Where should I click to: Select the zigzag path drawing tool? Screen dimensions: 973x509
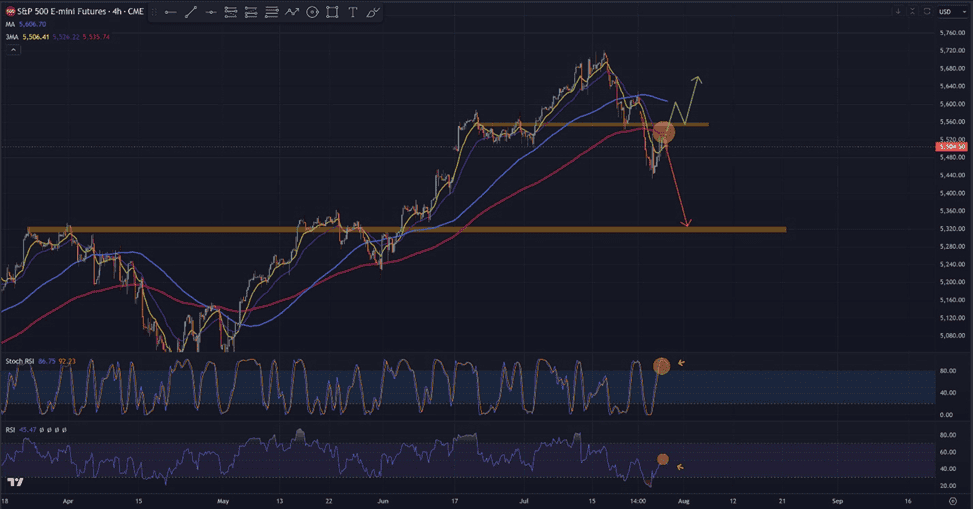tap(292, 12)
